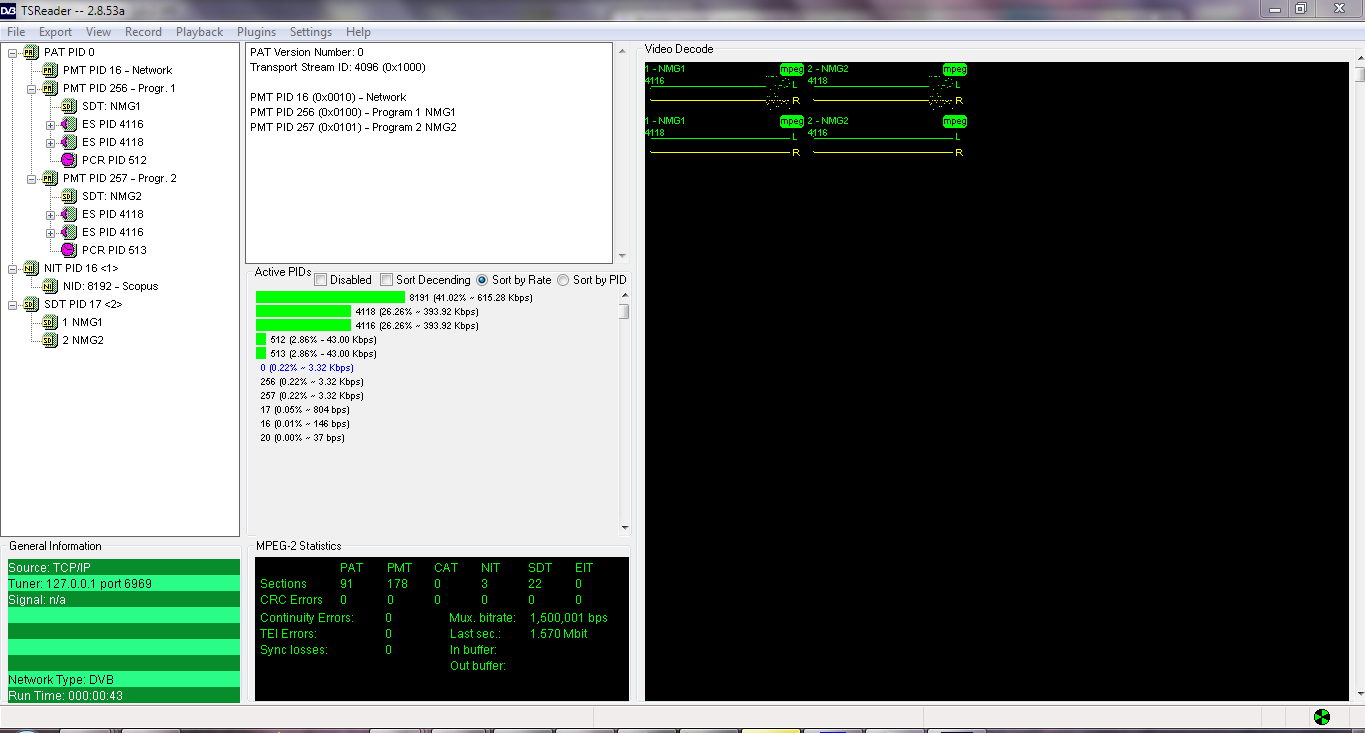Open the Export menu
The image size is (1365, 733).
pos(55,32)
